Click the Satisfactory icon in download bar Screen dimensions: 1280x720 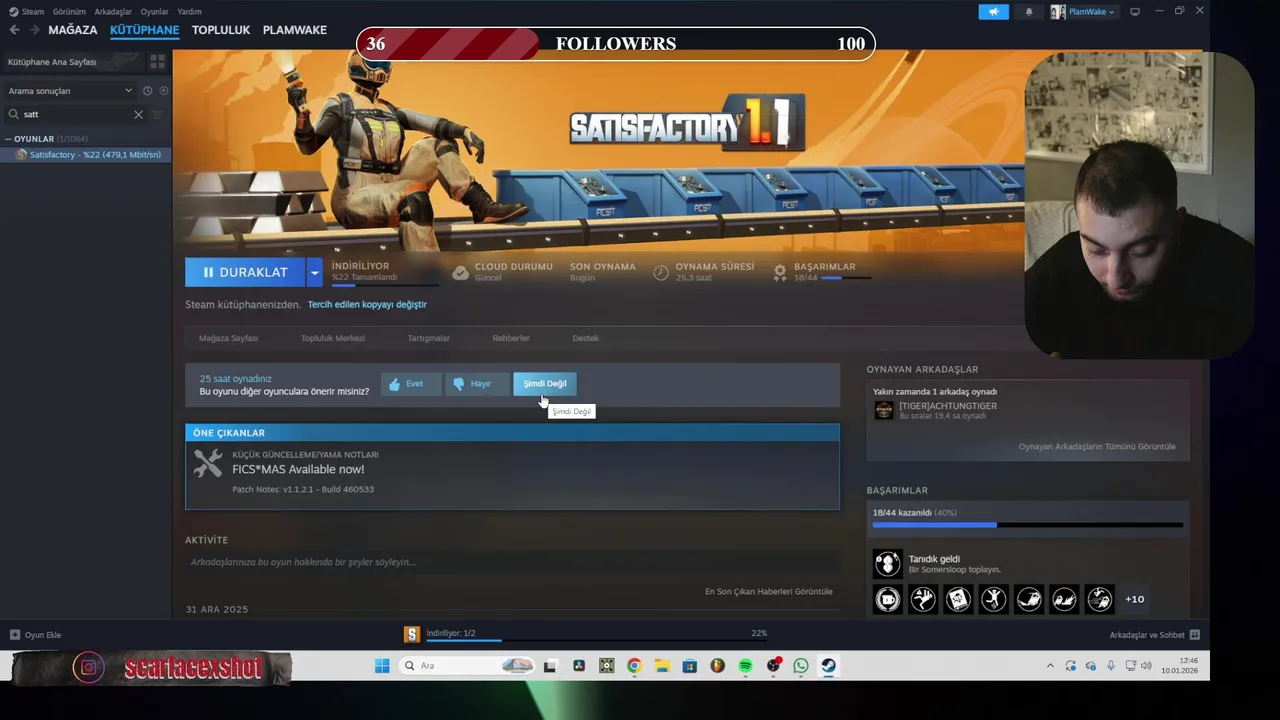coord(411,634)
